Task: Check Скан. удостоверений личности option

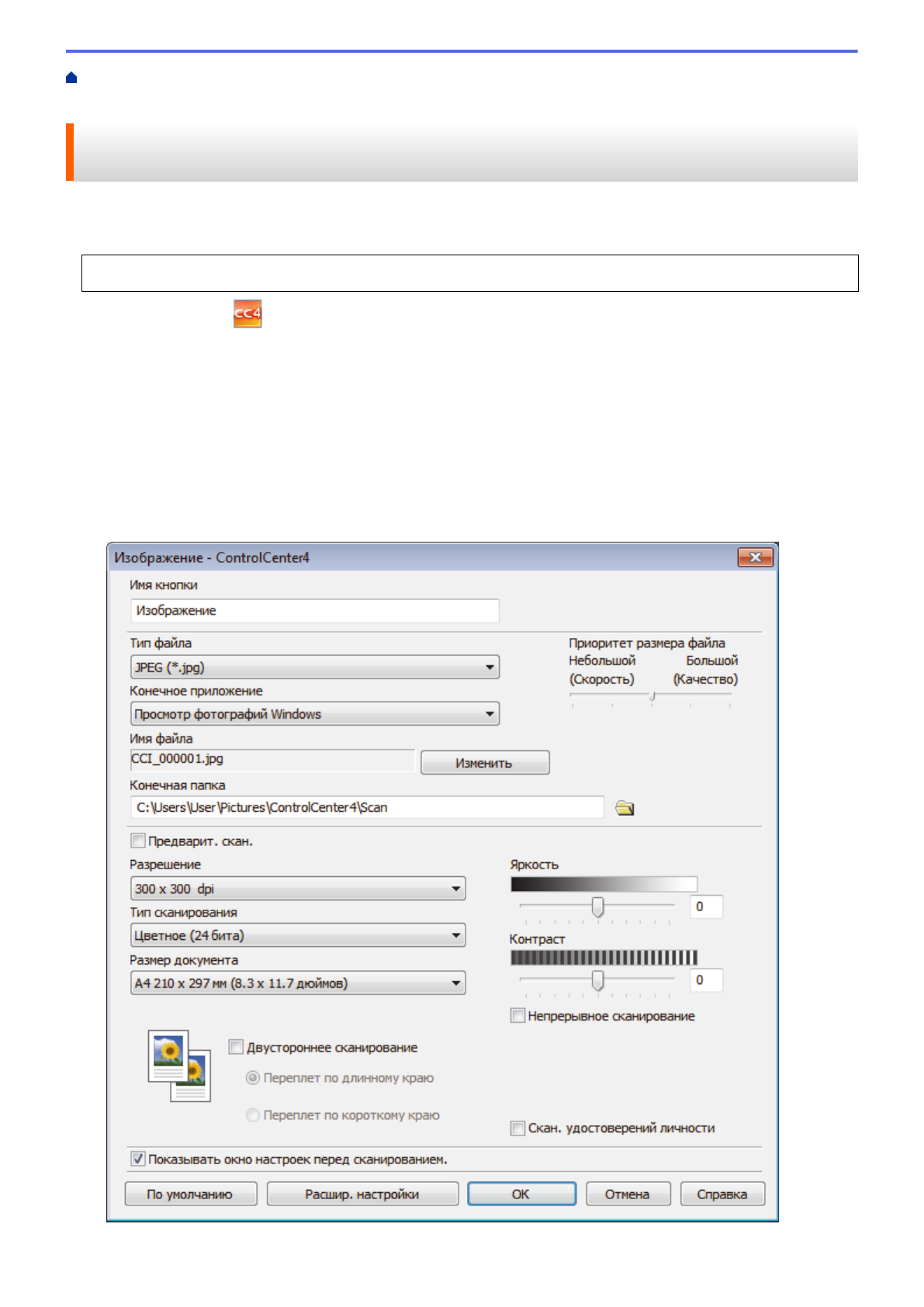Action: 517,1128
